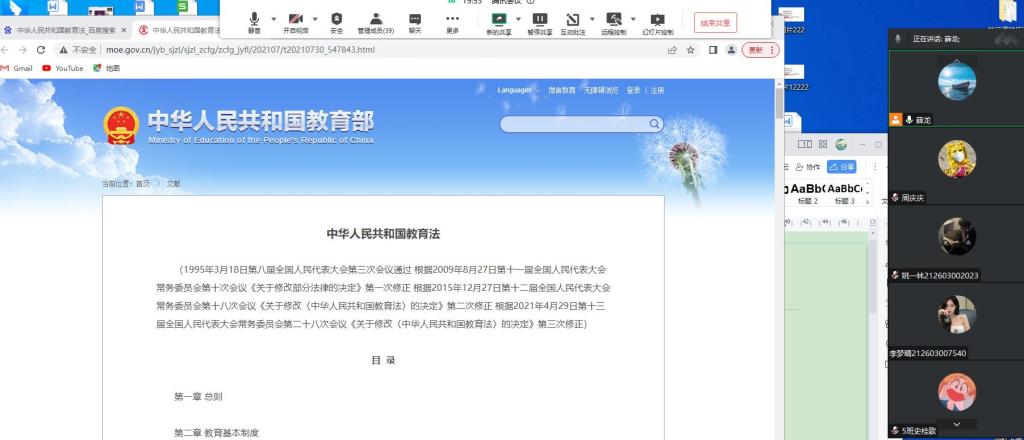Open 互动批注 annotation tool
Image resolution: width=1024 pixels, height=440 pixels.
[573, 23]
